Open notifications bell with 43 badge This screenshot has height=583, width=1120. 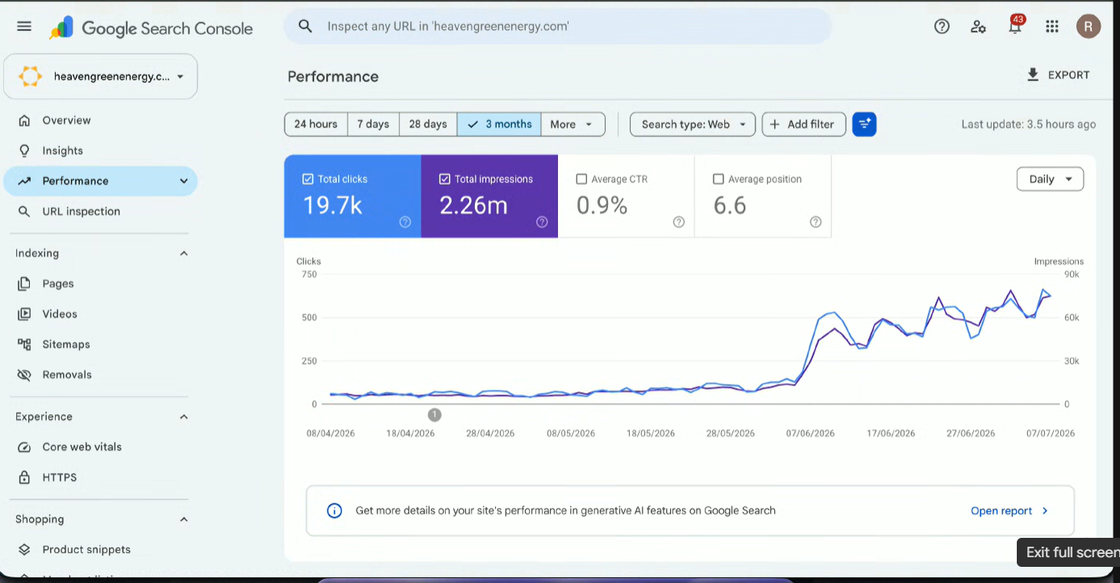point(1015,26)
